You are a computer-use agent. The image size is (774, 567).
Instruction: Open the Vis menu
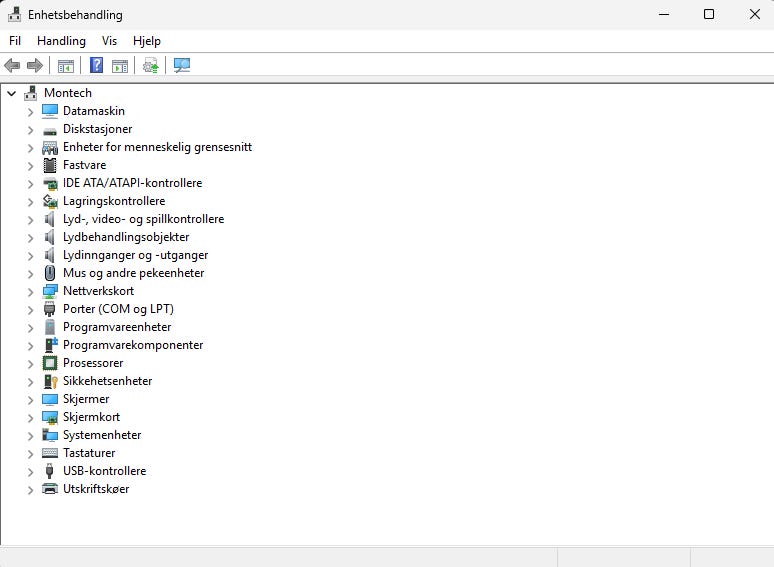[x=109, y=41]
